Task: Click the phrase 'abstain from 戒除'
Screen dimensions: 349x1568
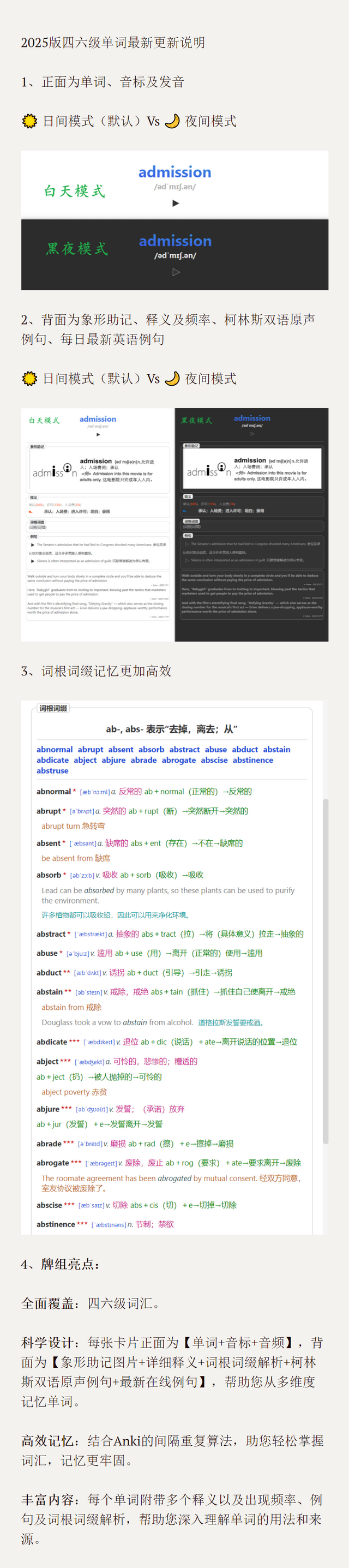Action: (x=72, y=1007)
